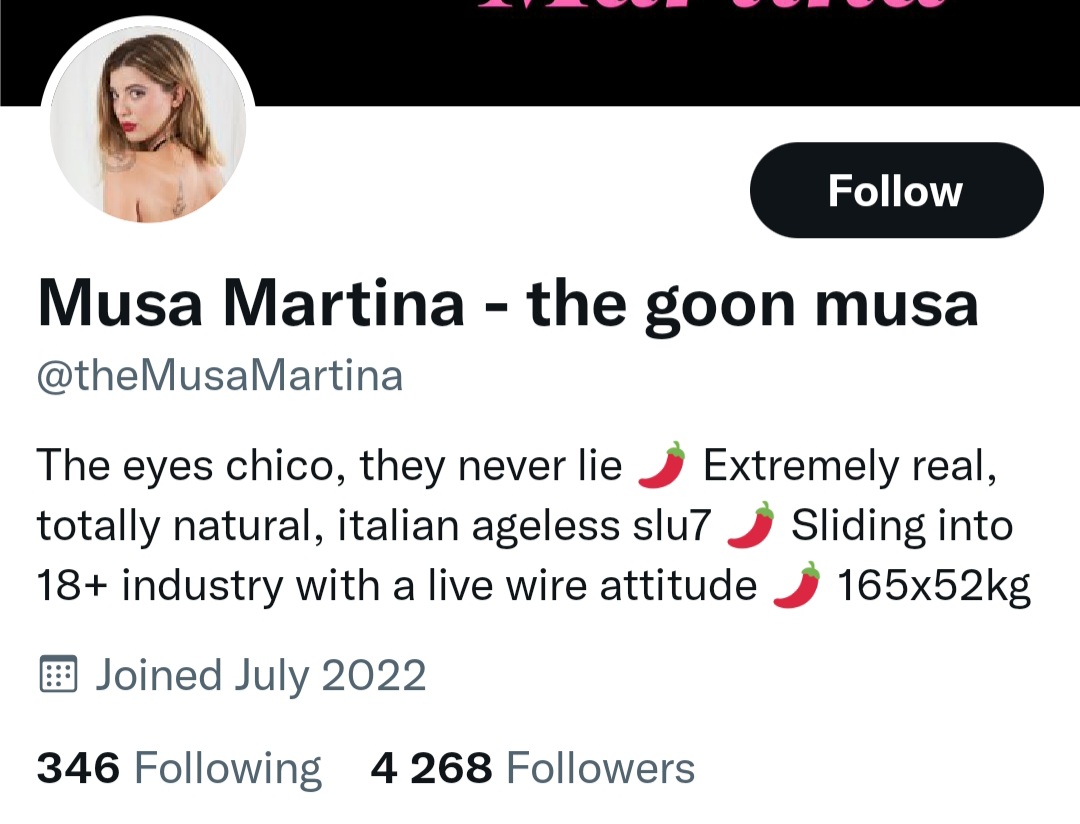The image size is (1080, 824).
Task: Click the calendar icon beside join date
Action: (58, 675)
